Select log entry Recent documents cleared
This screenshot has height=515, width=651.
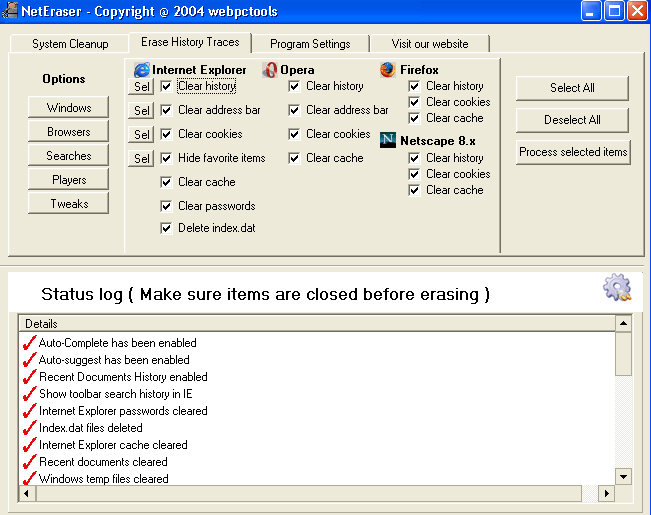103,462
